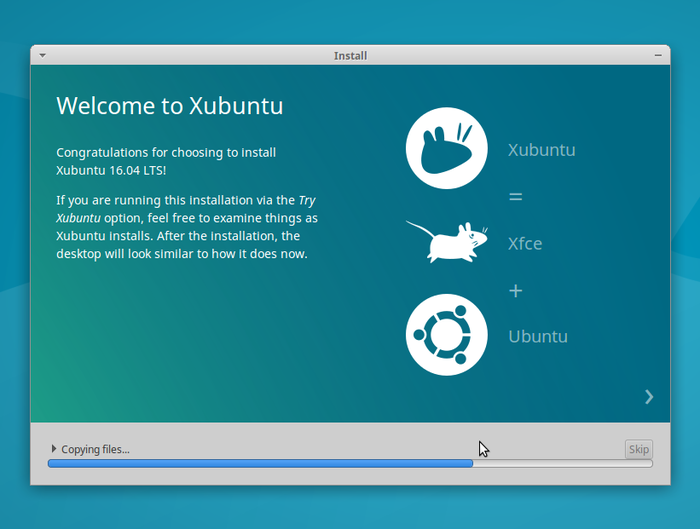Click the Xfce mouse logo
This screenshot has height=529, width=700.
tap(447, 242)
